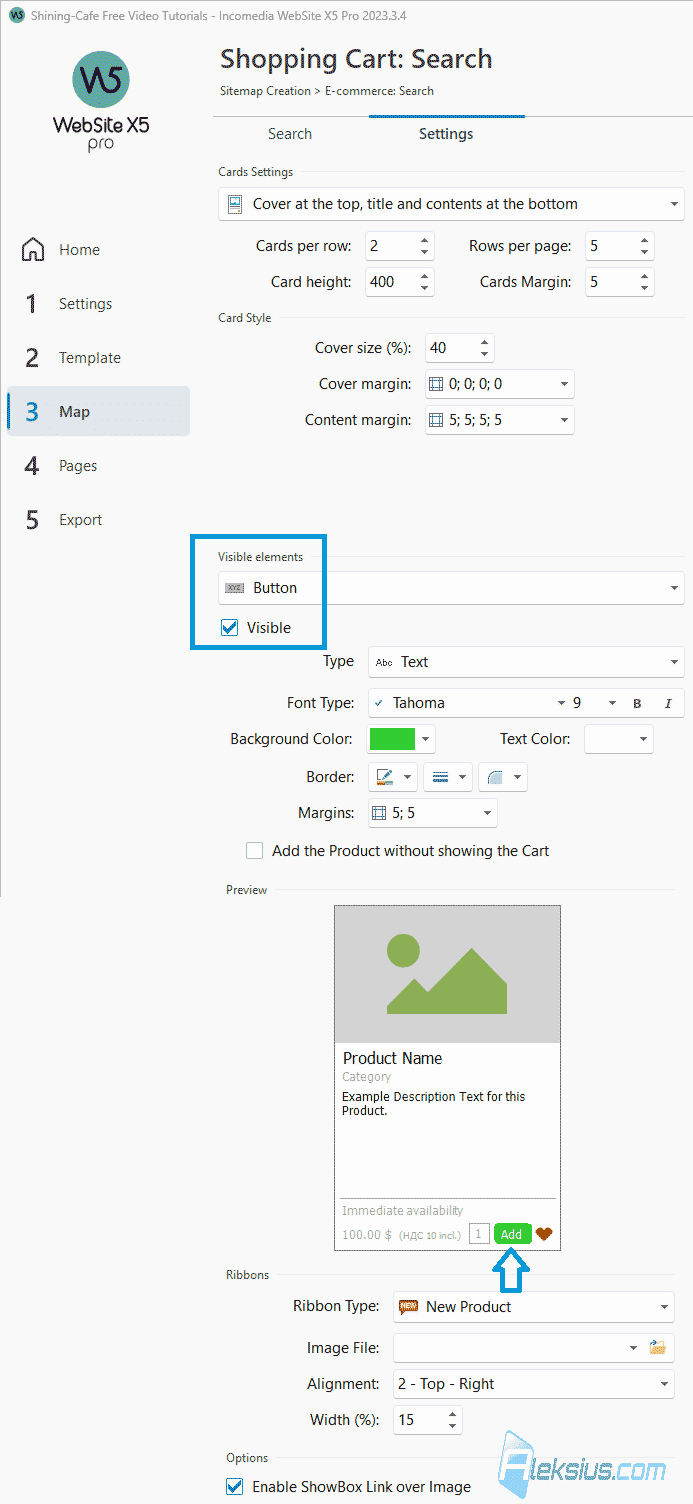The width and height of the screenshot is (693, 1504).
Task: Click the Cover margin grid icon
Action: (435, 384)
